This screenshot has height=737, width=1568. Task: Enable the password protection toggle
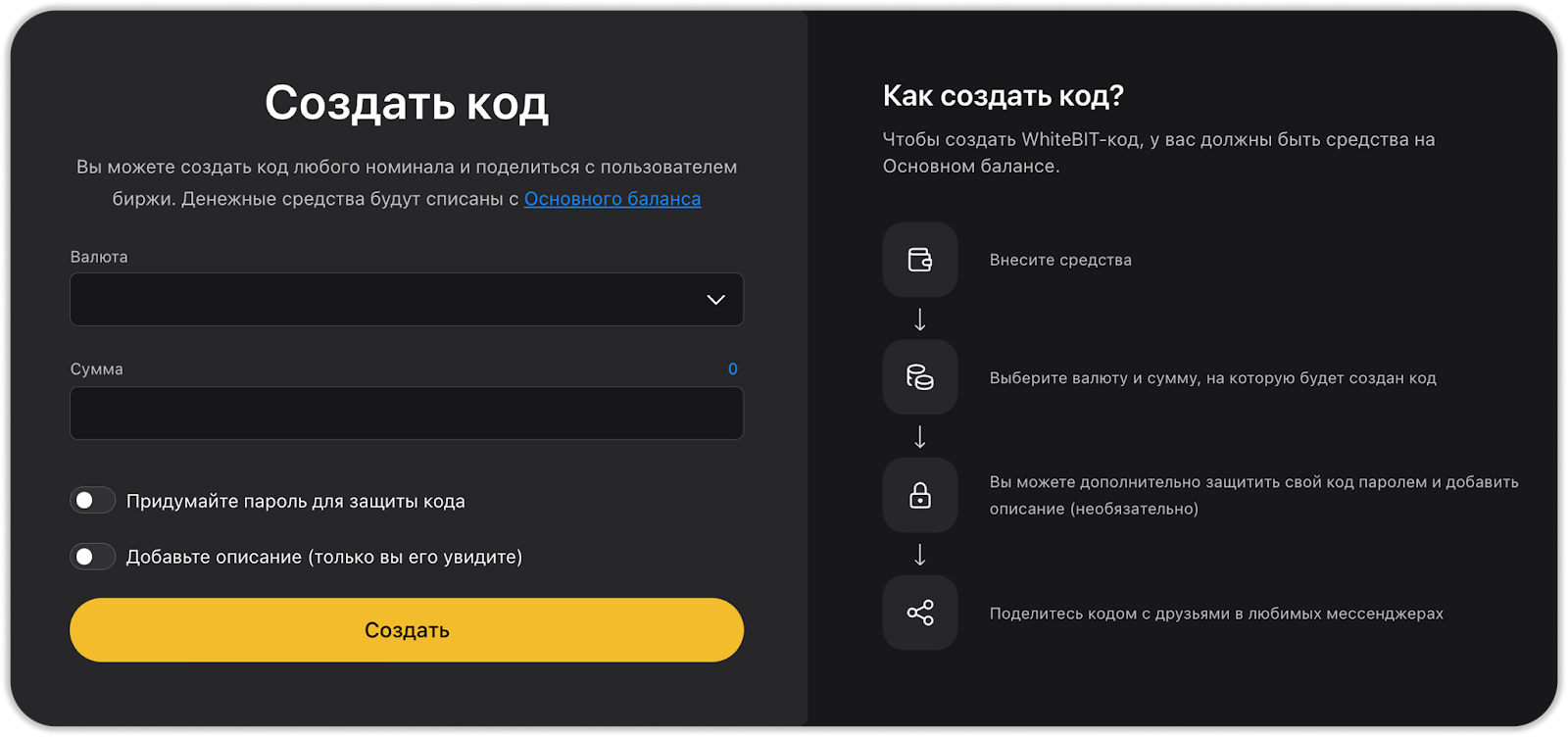tap(92, 501)
